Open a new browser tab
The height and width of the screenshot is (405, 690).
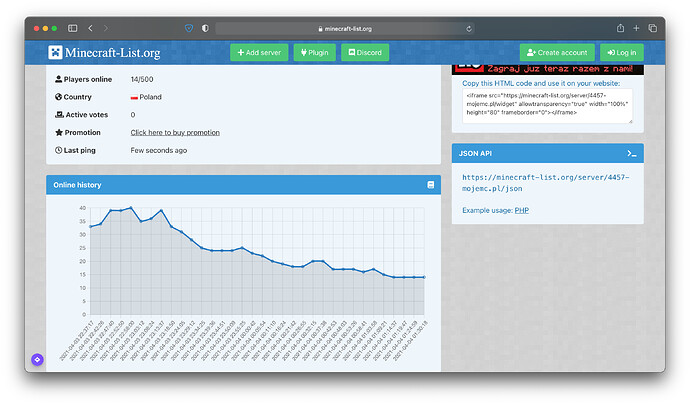(x=637, y=28)
